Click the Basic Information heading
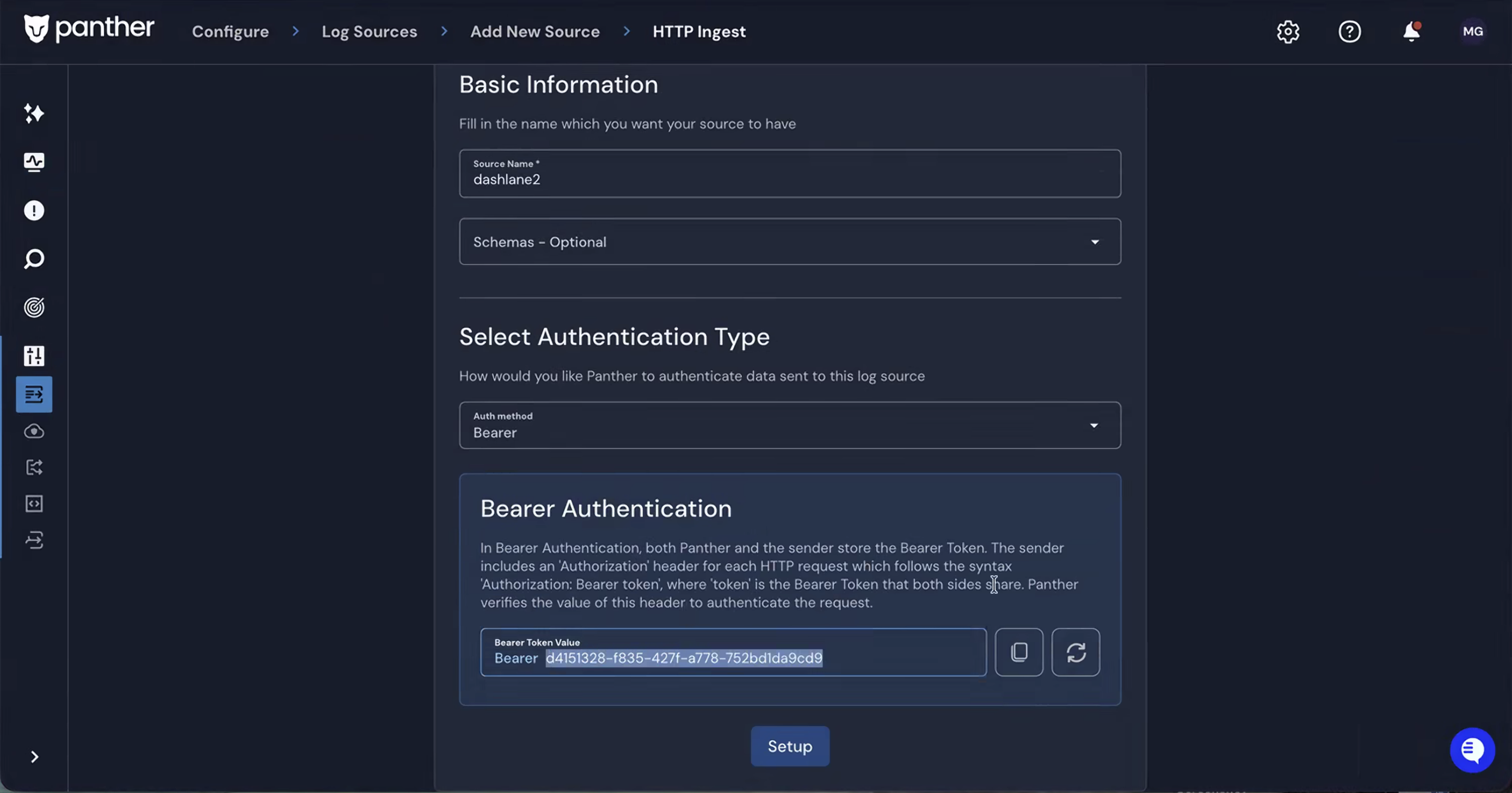This screenshot has width=1512, height=793. coord(558,84)
